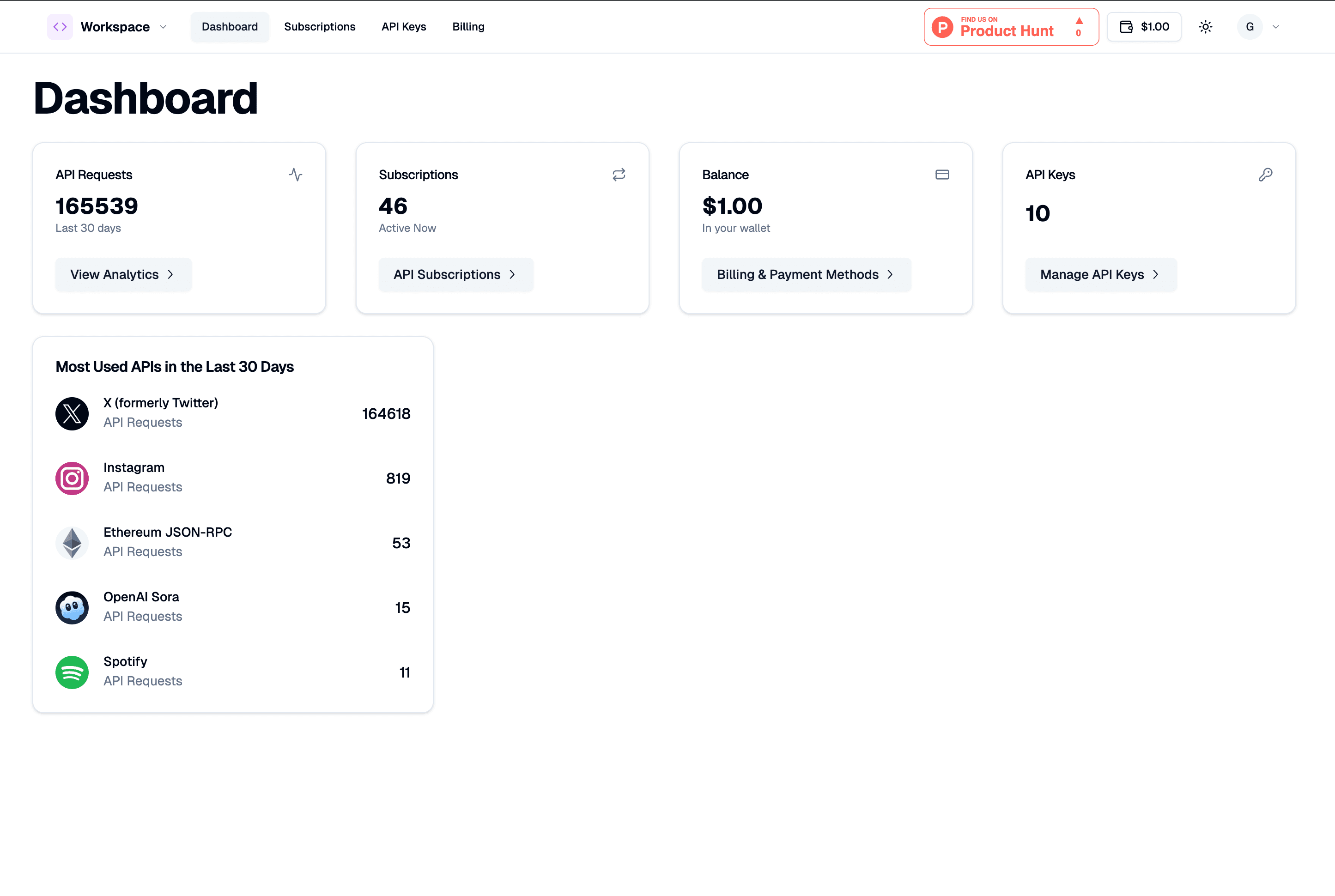
Task: Open the account menu chevron next to G avatar
Action: coord(1275,27)
